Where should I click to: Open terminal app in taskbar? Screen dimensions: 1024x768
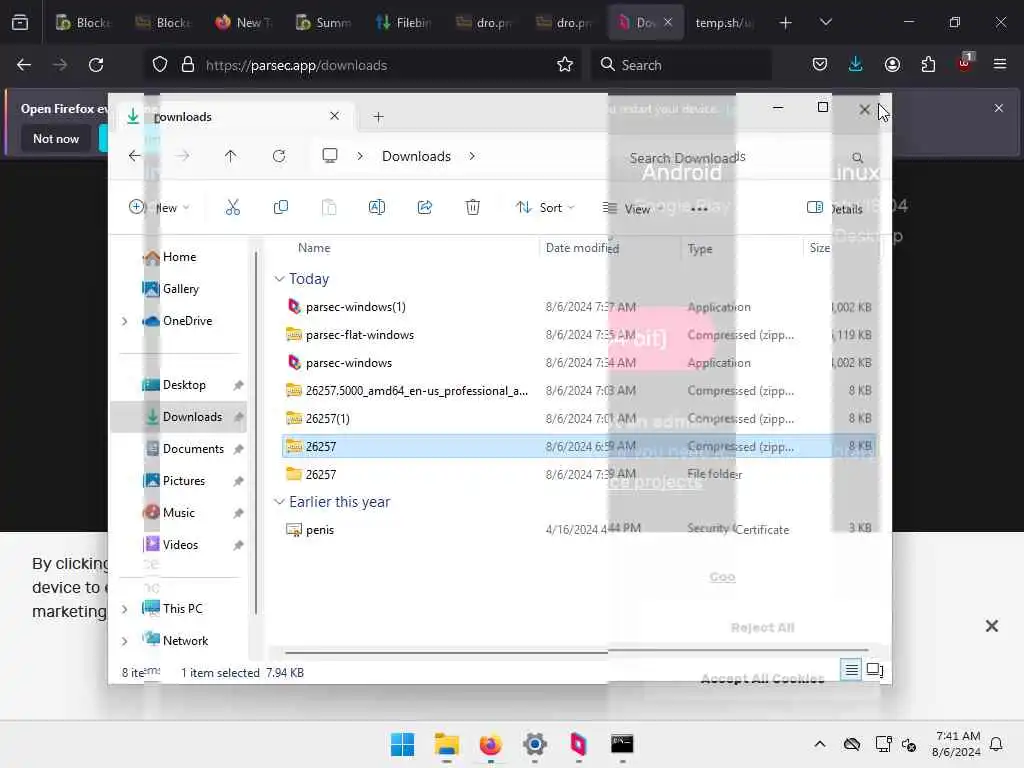(622, 744)
